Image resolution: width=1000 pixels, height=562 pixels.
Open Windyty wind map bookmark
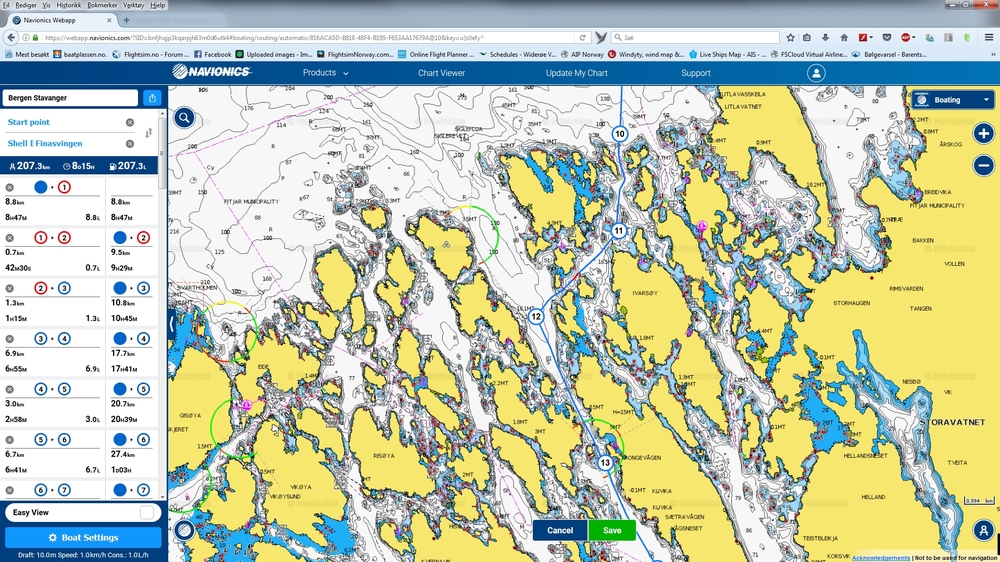tap(646, 54)
